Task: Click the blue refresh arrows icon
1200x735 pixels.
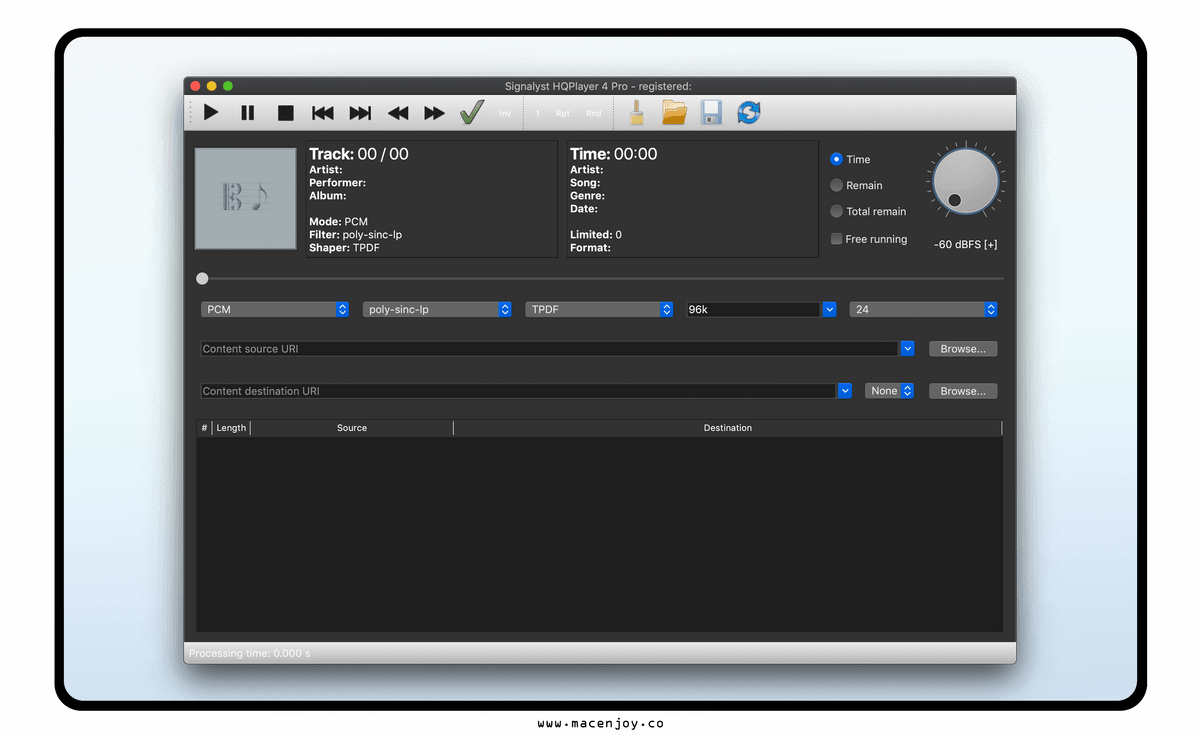Action: coord(749,112)
